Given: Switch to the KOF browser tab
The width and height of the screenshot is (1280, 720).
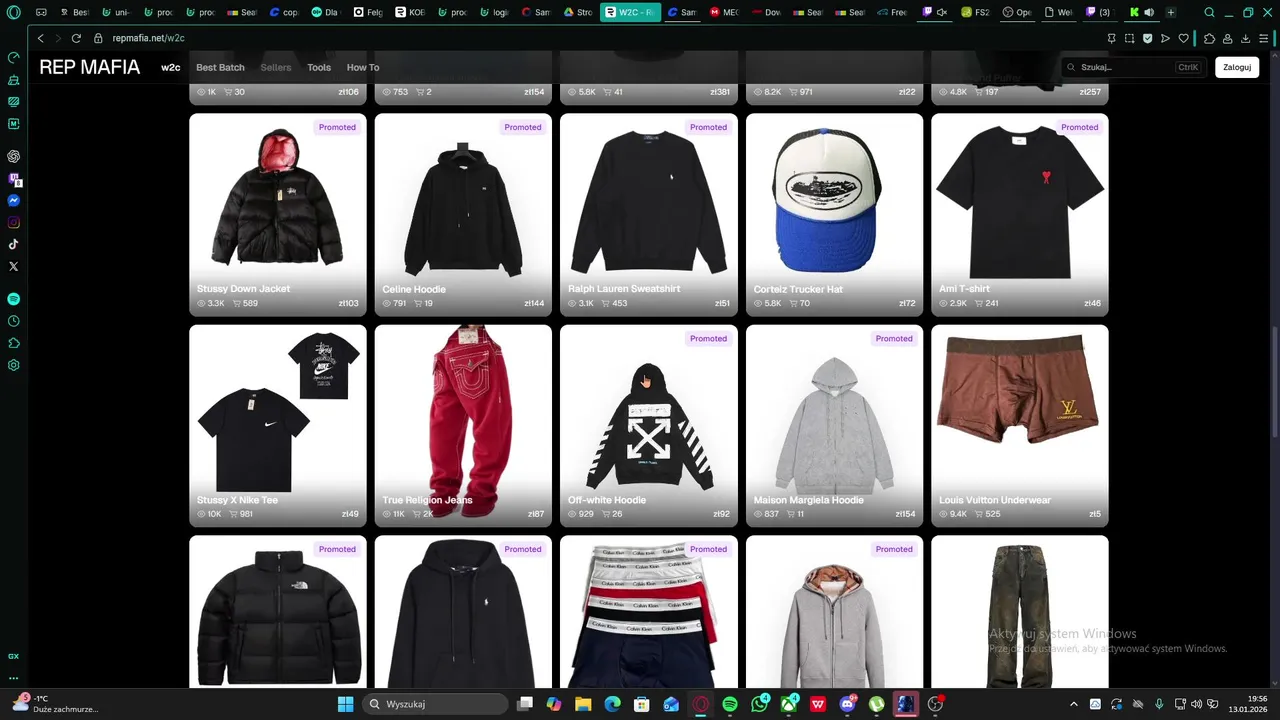Looking at the screenshot, I should click(x=408, y=13).
